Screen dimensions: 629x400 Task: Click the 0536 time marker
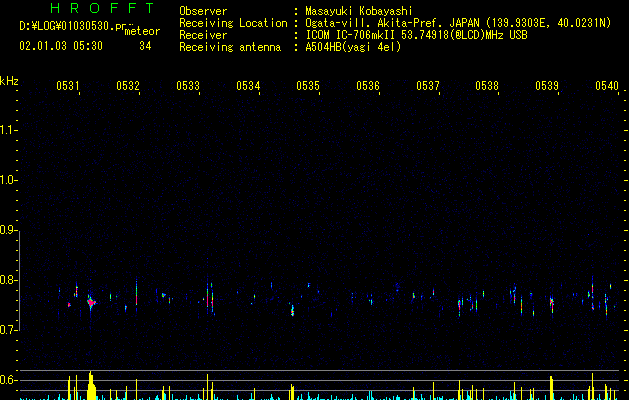[368, 86]
